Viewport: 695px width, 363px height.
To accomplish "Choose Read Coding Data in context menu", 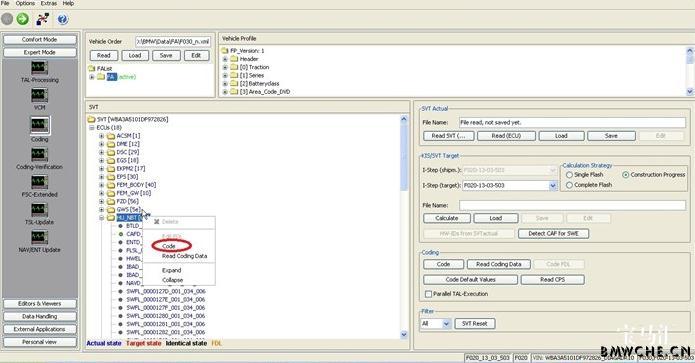I will pyautogui.click(x=184, y=256).
